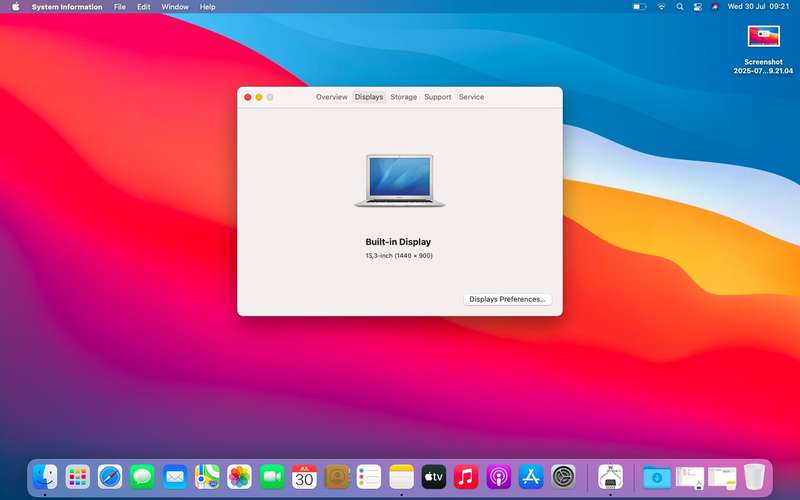The image size is (800, 500).
Task: Open Apple TV app in Dock
Action: click(x=434, y=477)
